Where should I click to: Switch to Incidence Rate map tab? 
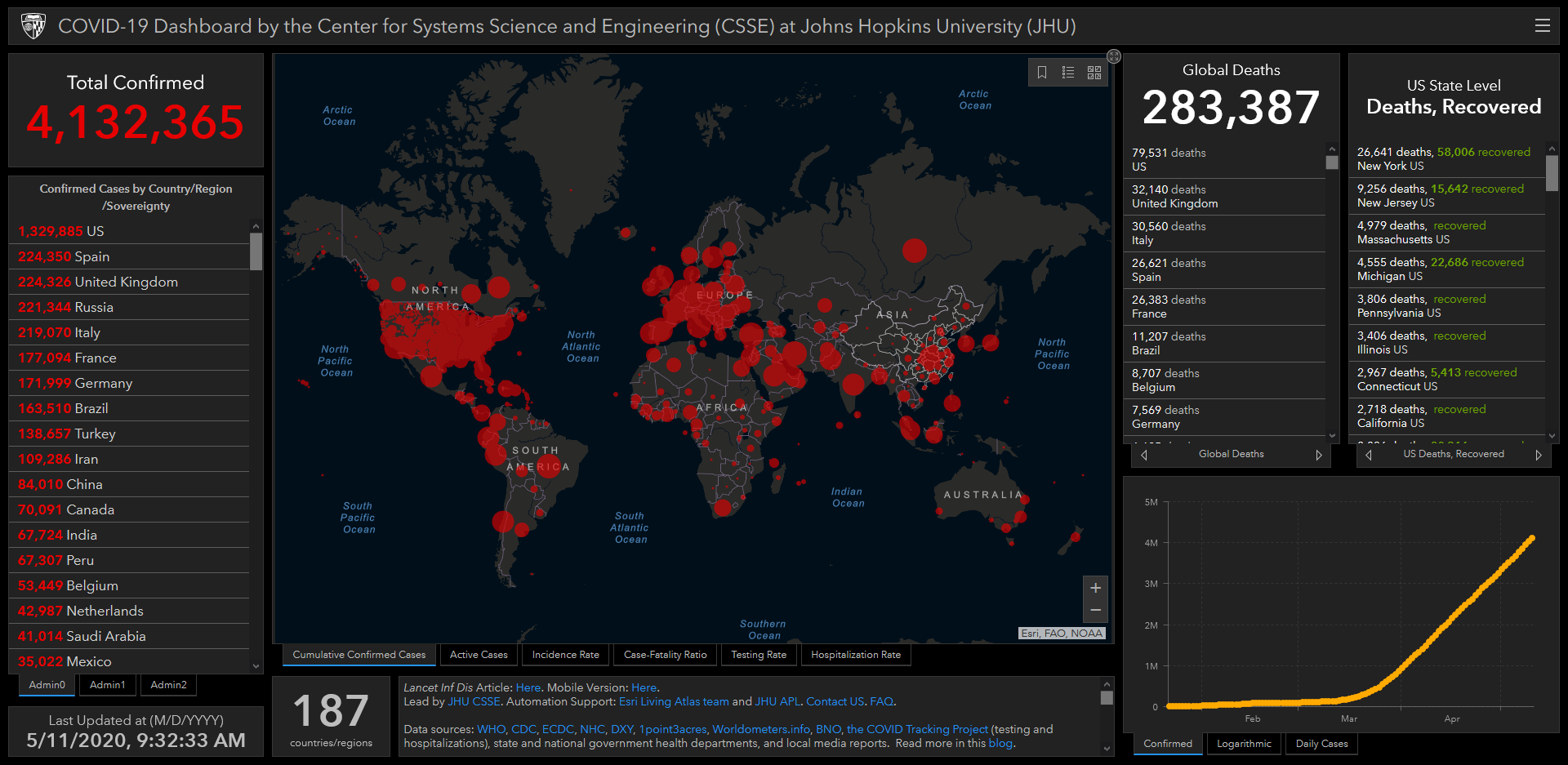pyautogui.click(x=565, y=655)
